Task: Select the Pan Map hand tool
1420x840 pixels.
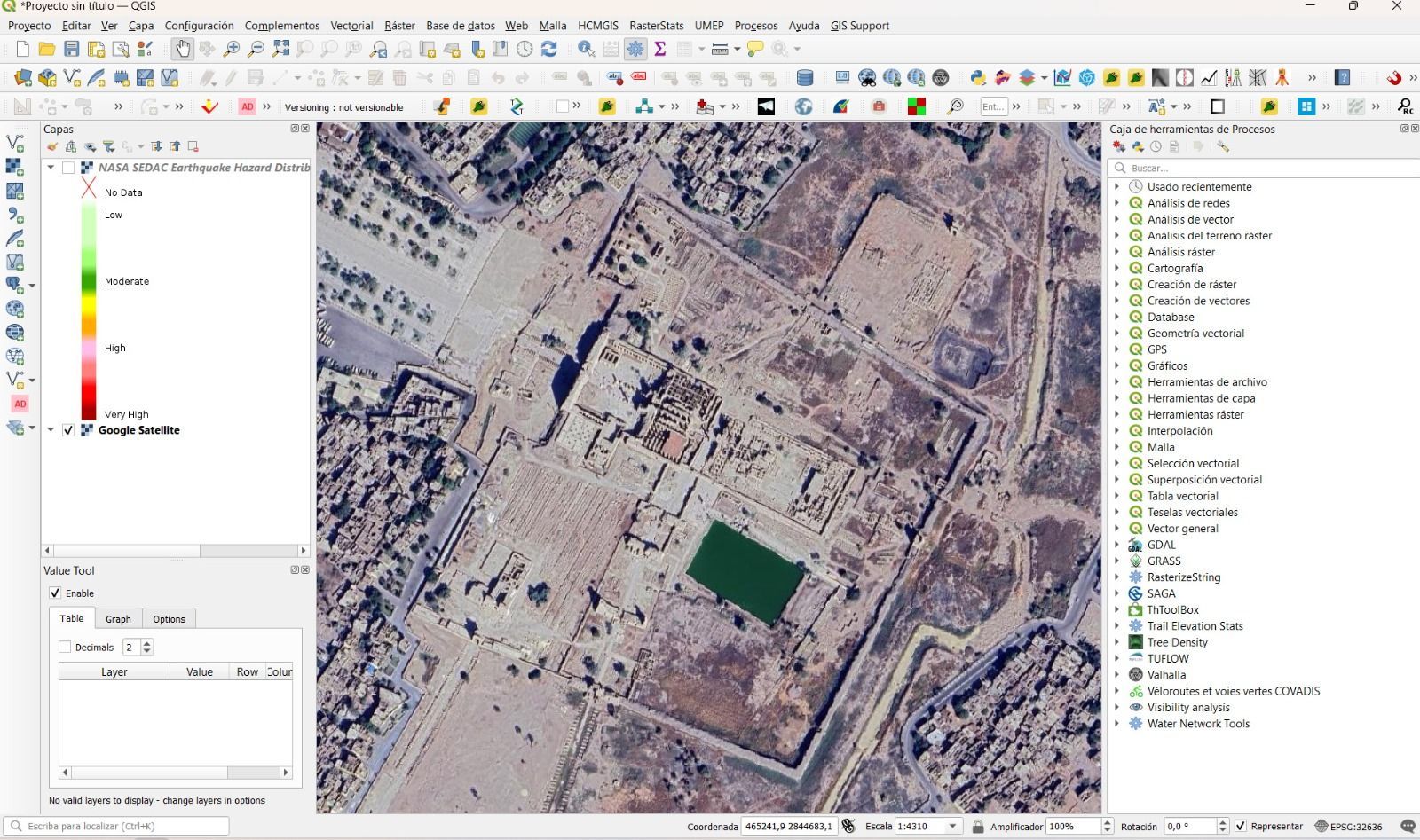Action: point(182,49)
